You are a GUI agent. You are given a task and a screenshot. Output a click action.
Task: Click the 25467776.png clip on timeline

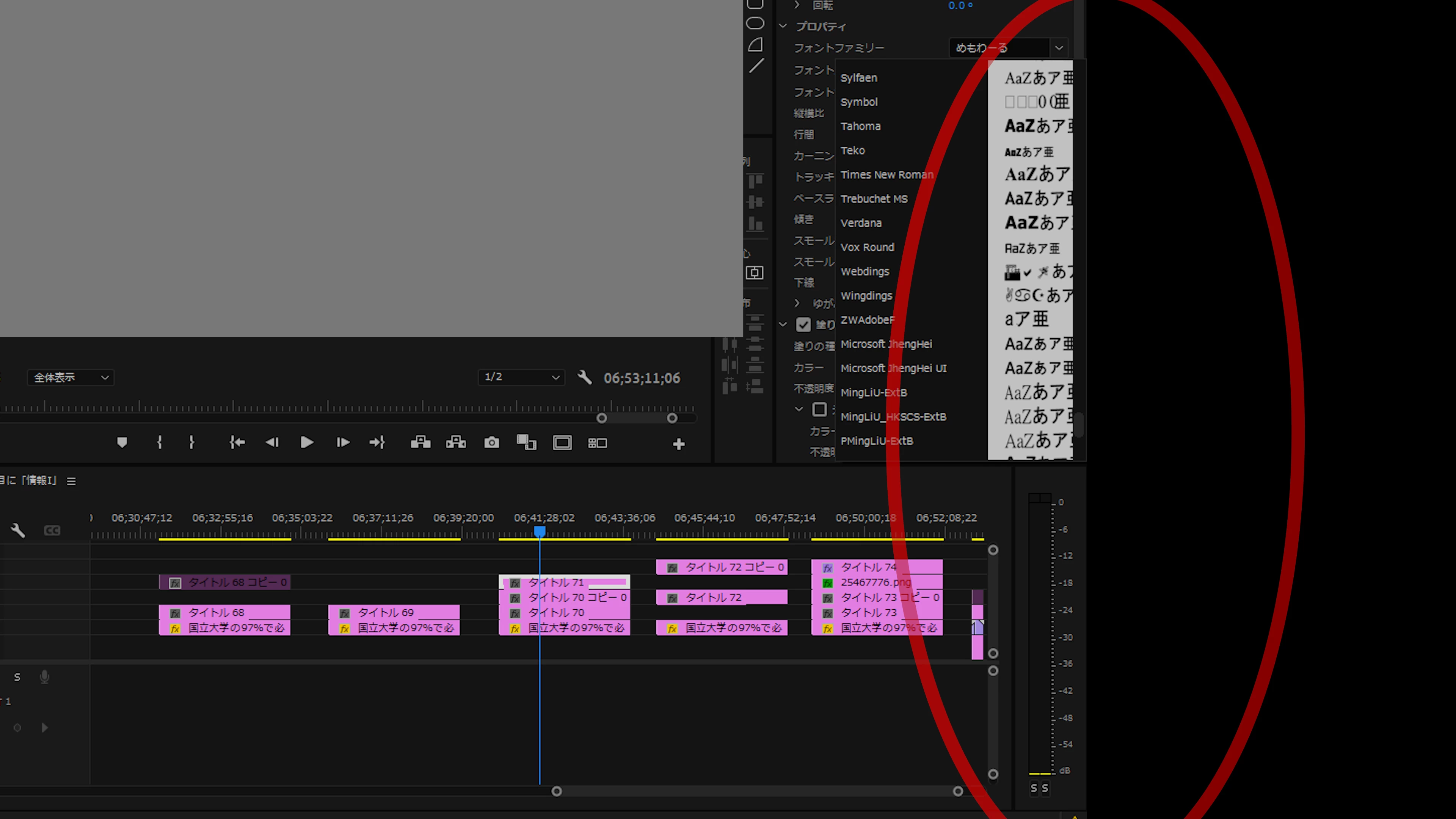pyautogui.click(x=877, y=582)
